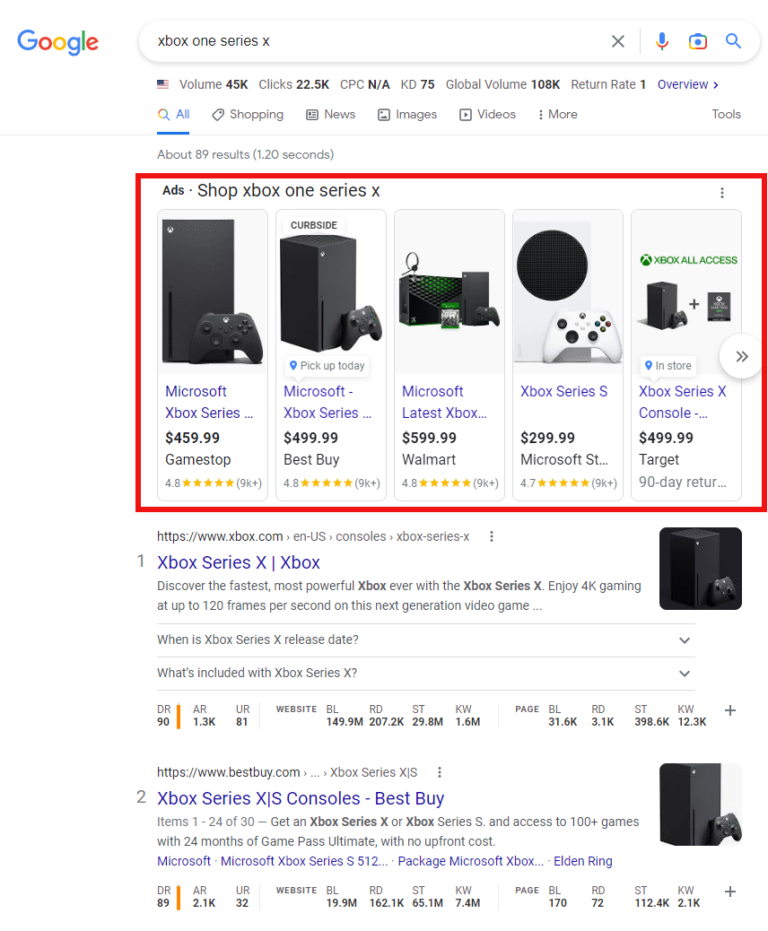Image resolution: width=768 pixels, height=931 pixels.
Task: Start voice search with the microphone icon
Action: pyautogui.click(x=662, y=41)
